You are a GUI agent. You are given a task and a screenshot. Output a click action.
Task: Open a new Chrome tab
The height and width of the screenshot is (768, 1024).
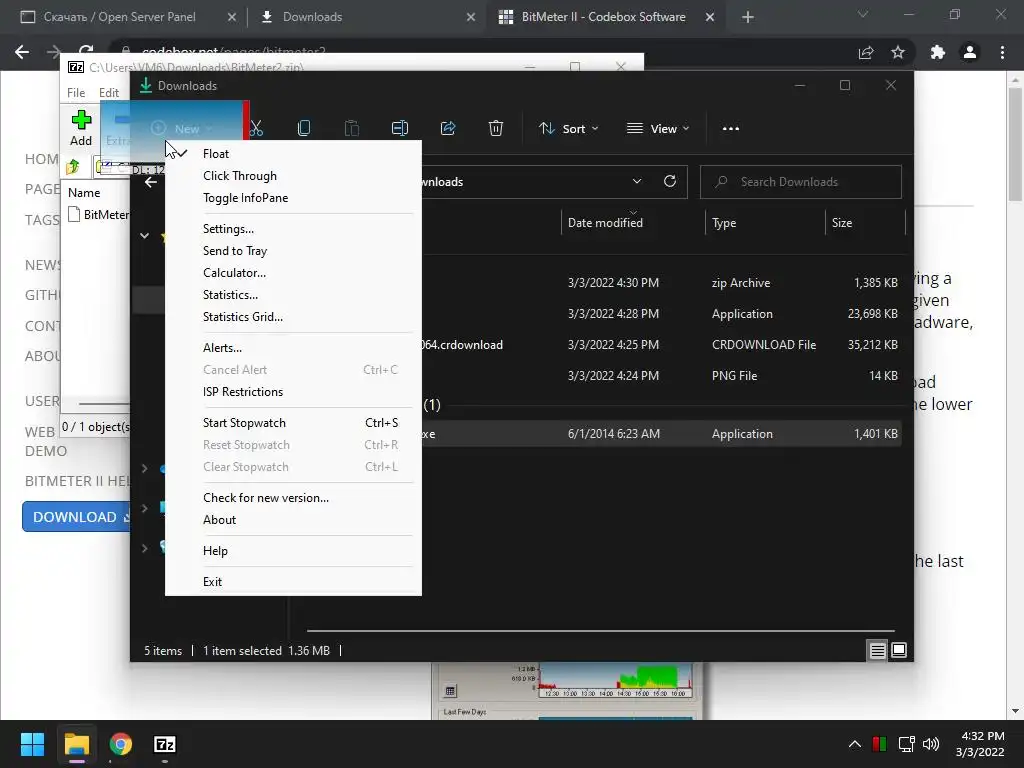[x=748, y=17]
